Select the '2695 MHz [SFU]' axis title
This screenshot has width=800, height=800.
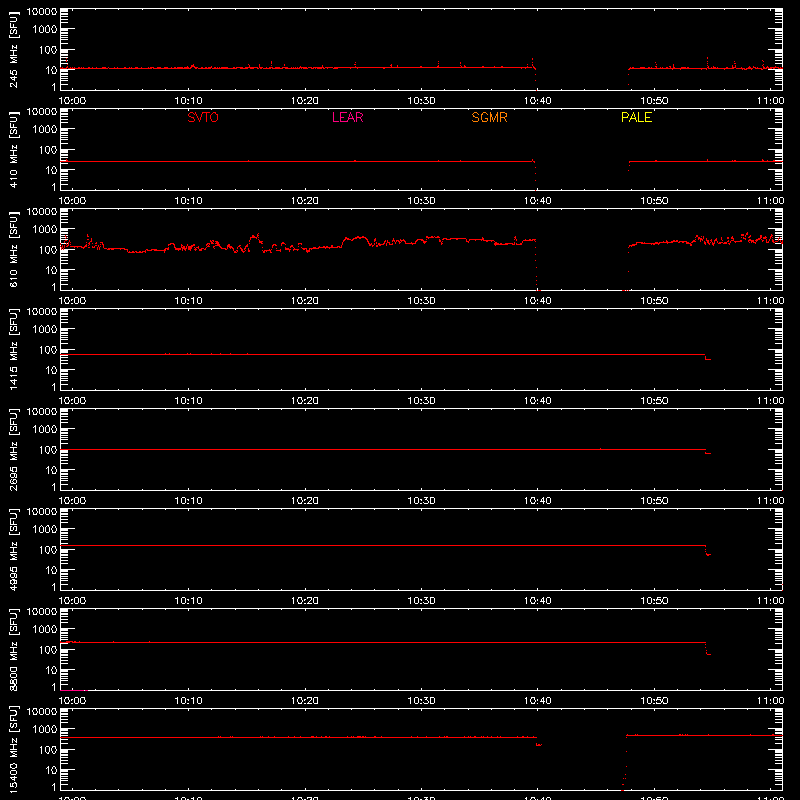13,449
